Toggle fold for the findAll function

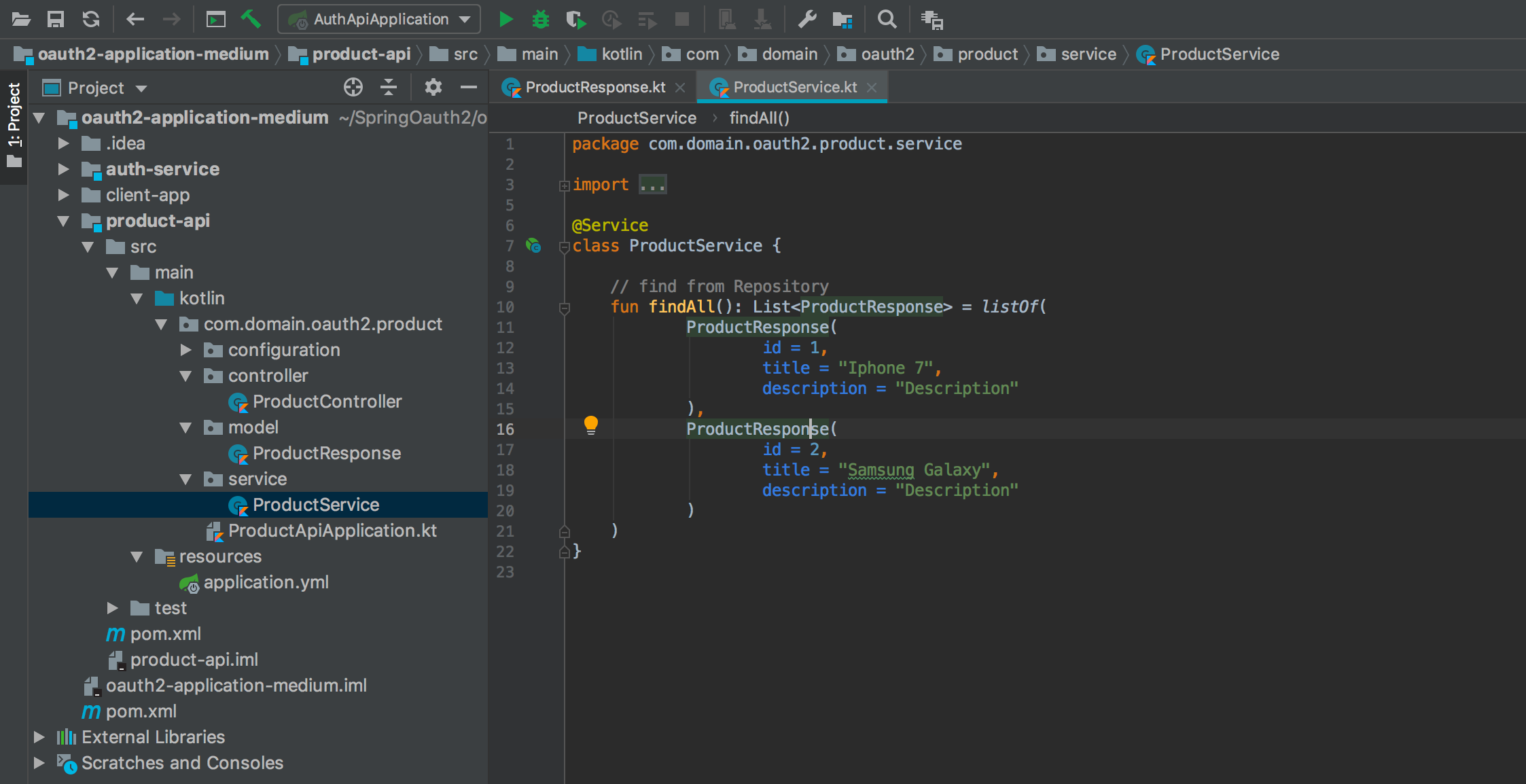(x=564, y=308)
